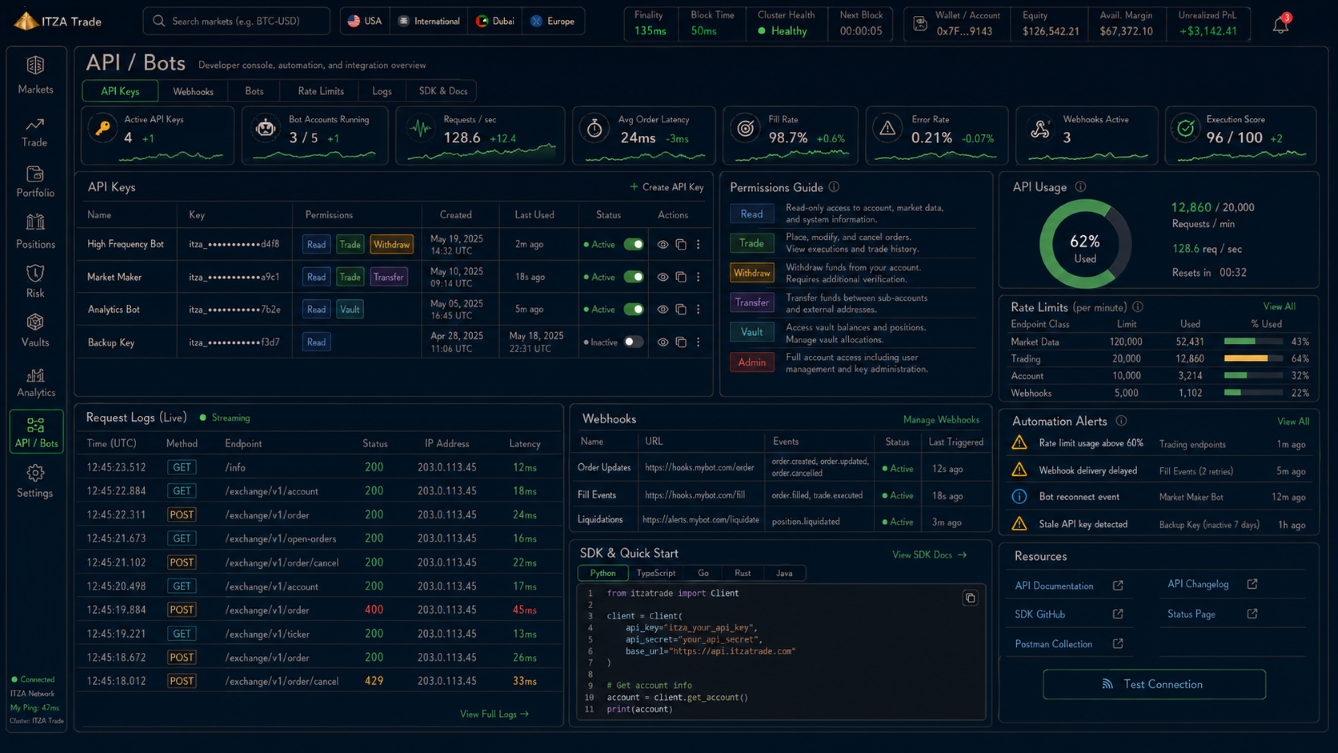1338x753 pixels.
Task: Select the Dubai region
Action: (495, 21)
